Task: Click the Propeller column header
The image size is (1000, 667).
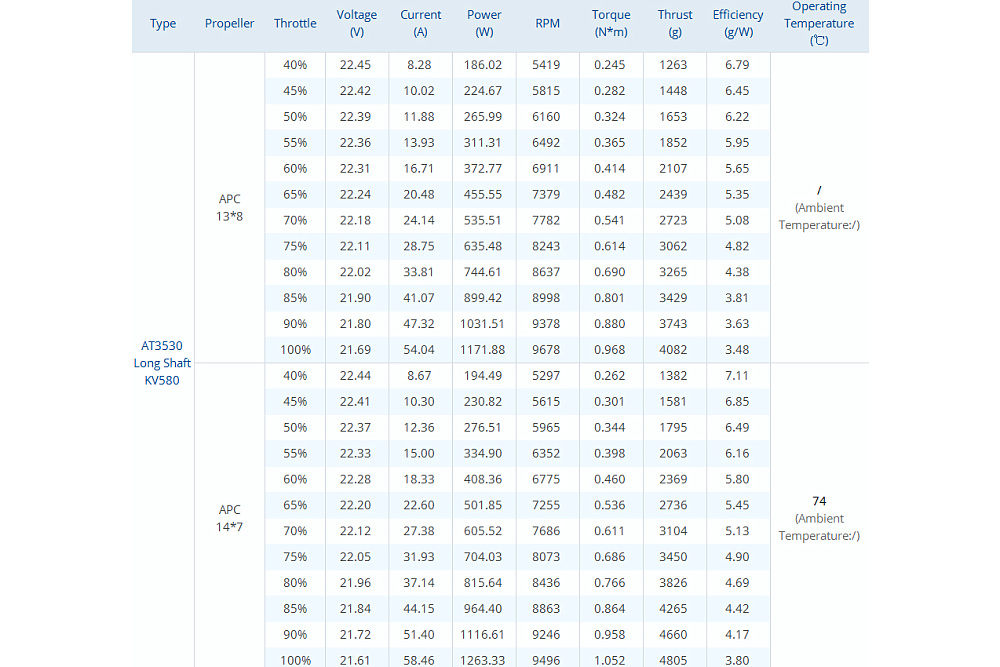Action: click(x=230, y=24)
